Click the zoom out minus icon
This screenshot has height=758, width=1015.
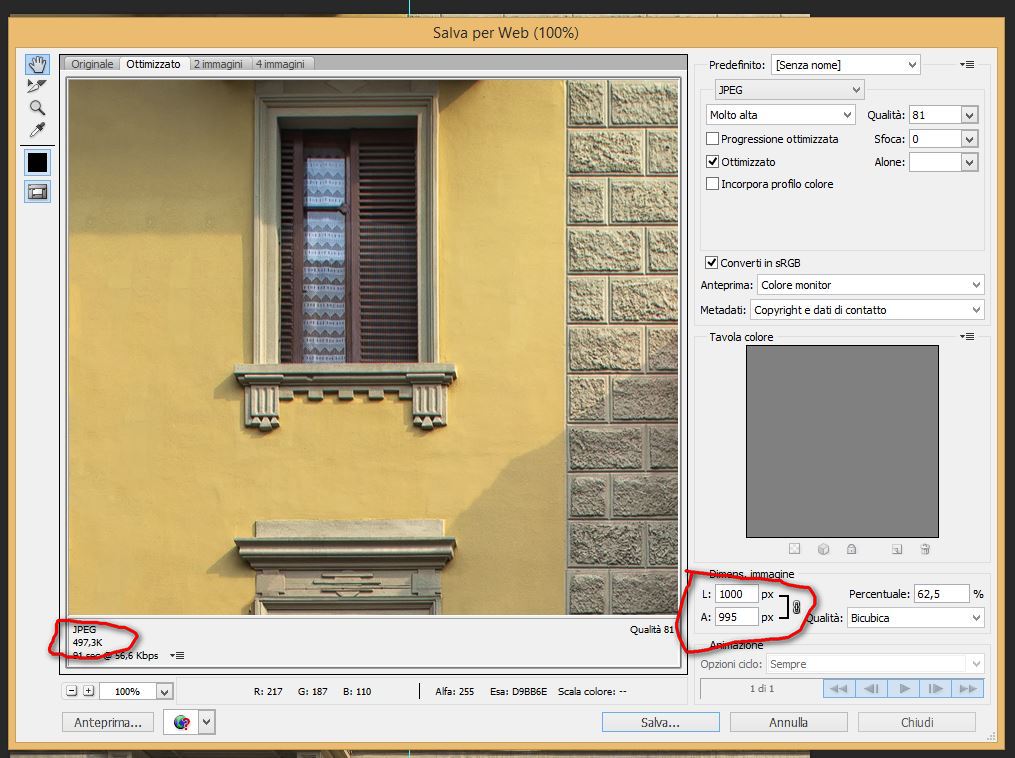click(72, 691)
